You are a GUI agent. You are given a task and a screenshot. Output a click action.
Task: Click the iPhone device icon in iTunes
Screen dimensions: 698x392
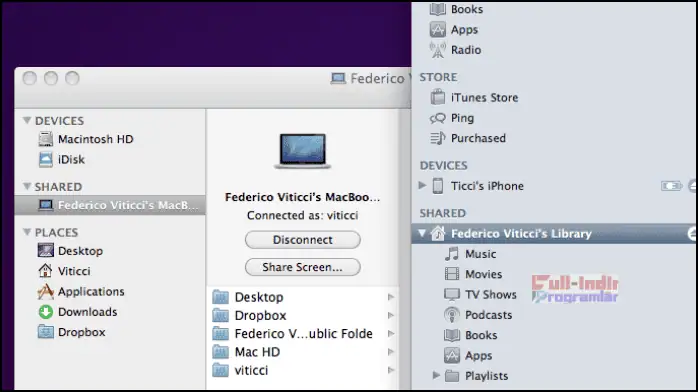click(x=438, y=186)
